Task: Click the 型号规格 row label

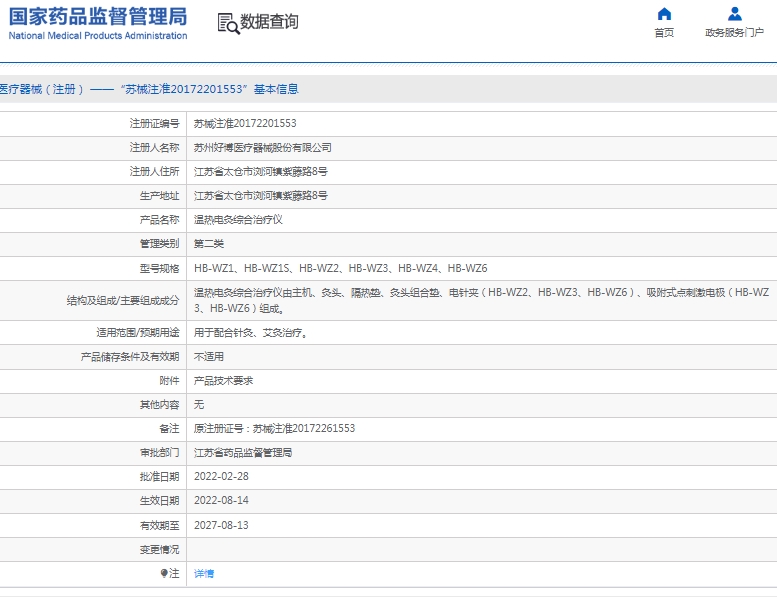Action: pyautogui.click(x=159, y=269)
